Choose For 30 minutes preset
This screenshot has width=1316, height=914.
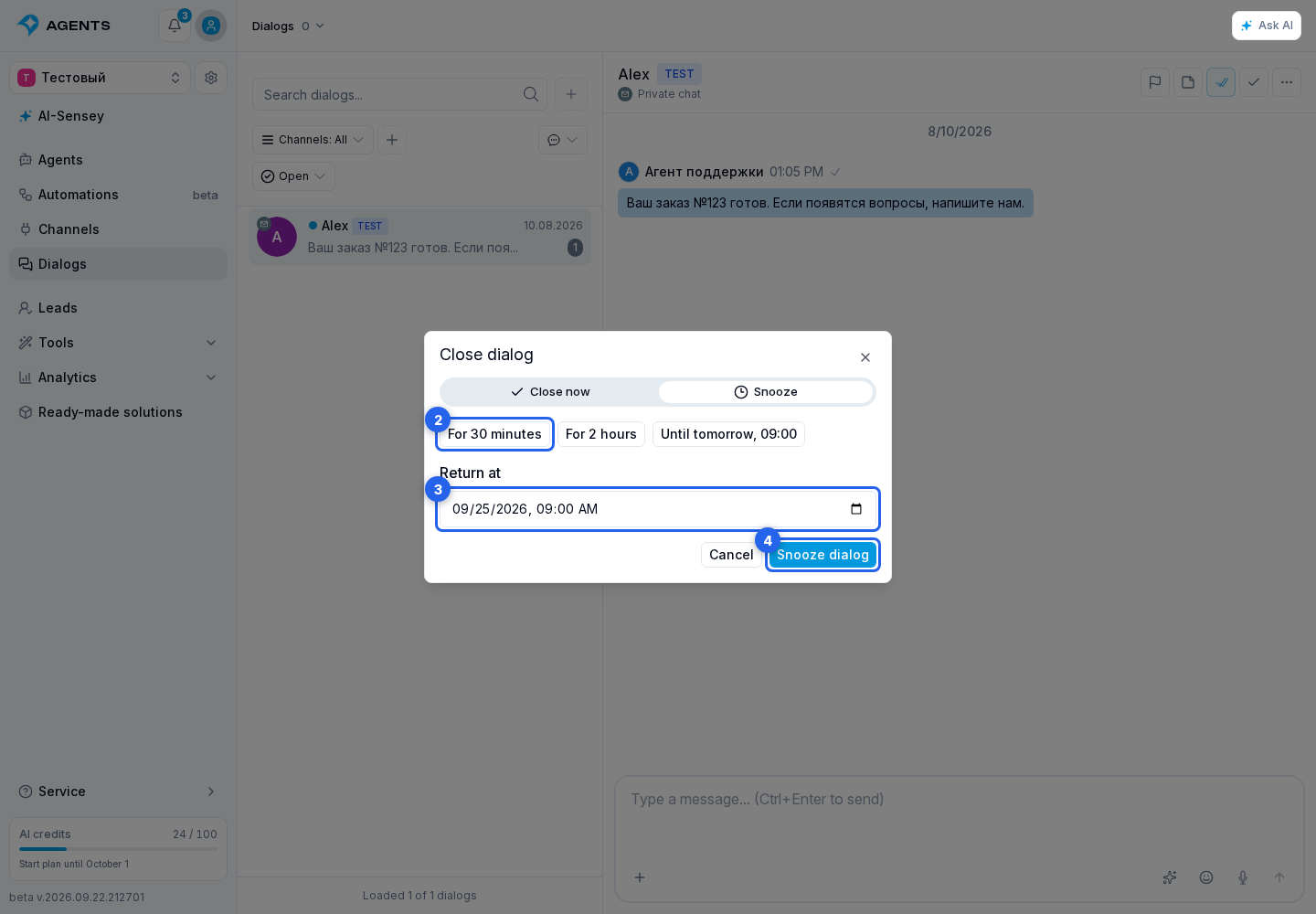494,434
